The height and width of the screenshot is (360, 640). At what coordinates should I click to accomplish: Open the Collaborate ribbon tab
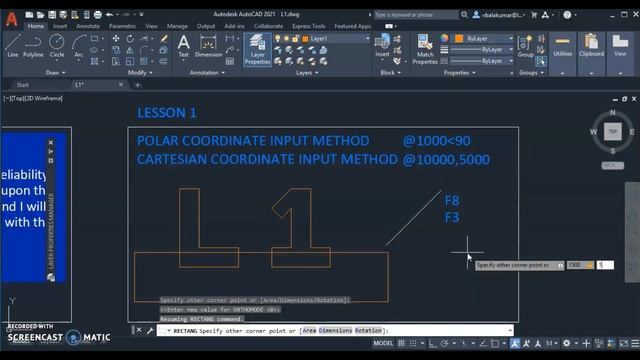(x=268, y=26)
